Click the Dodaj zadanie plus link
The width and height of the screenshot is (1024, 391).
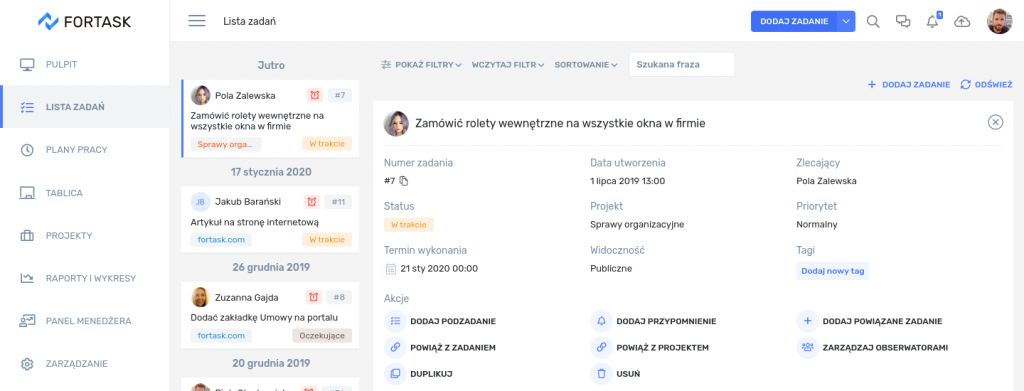point(908,84)
